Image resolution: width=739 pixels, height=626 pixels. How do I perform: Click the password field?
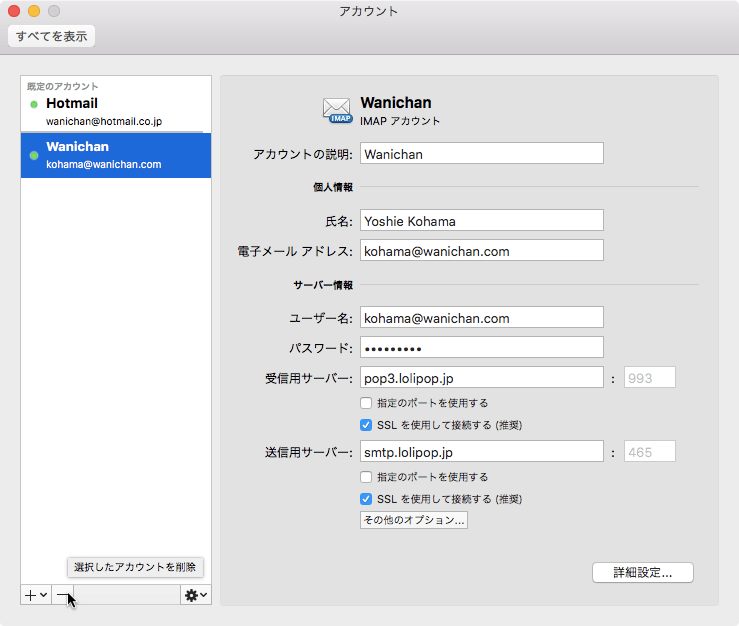click(x=481, y=348)
